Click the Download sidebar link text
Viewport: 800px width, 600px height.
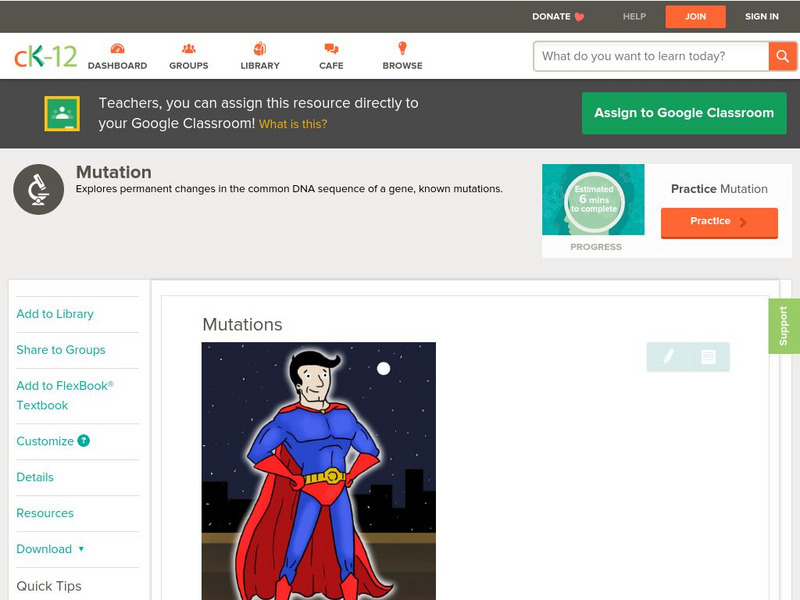click(x=44, y=549)
